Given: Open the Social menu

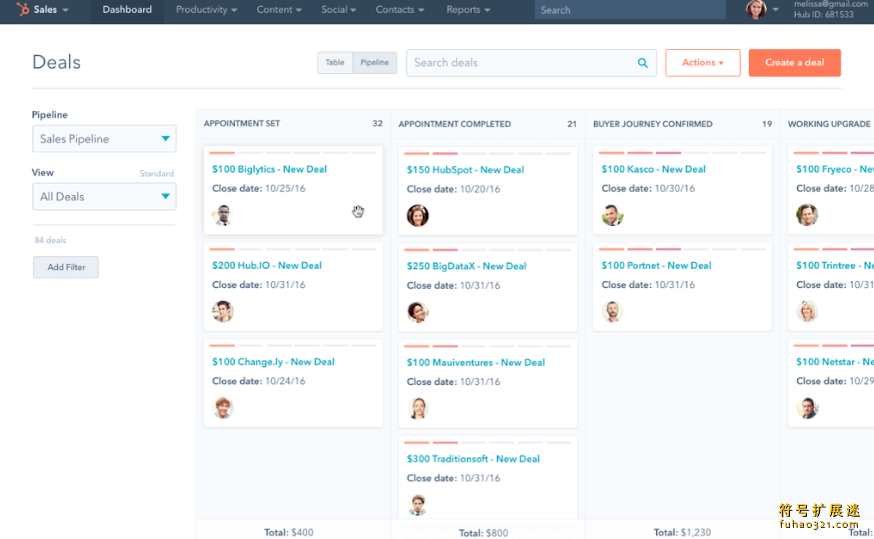Looking at the screenshot, I should tap(338, 9).
